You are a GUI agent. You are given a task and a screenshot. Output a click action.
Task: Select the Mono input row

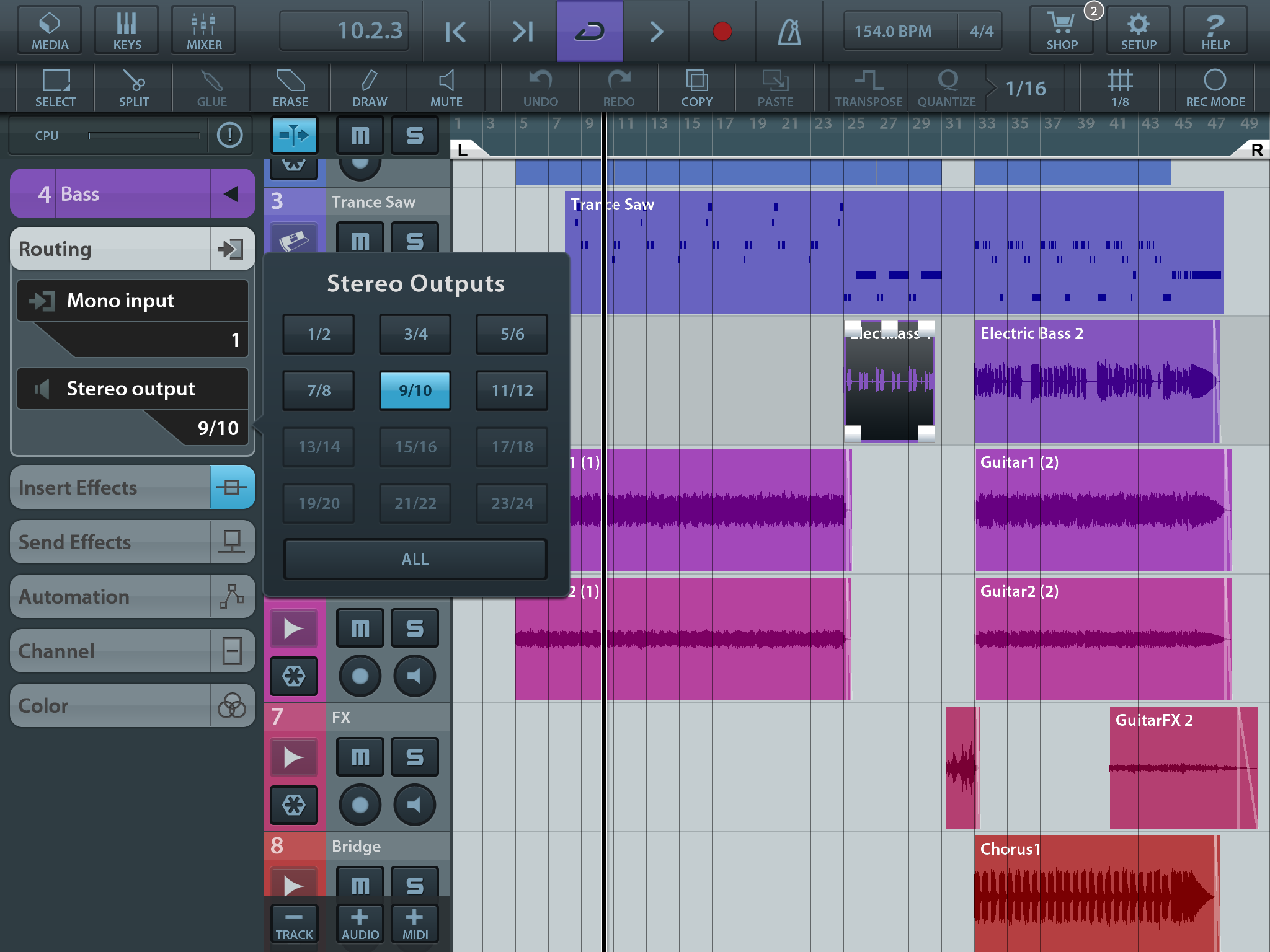click(x=133, y=301)
